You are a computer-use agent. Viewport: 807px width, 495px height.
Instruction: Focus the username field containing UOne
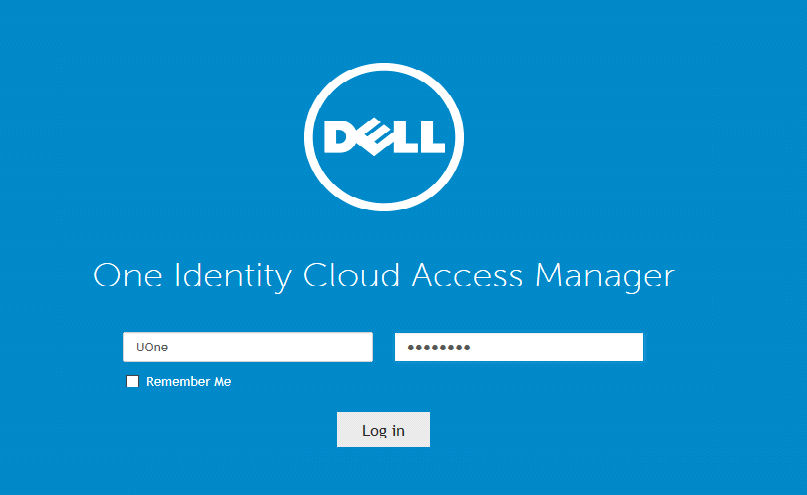247,347
